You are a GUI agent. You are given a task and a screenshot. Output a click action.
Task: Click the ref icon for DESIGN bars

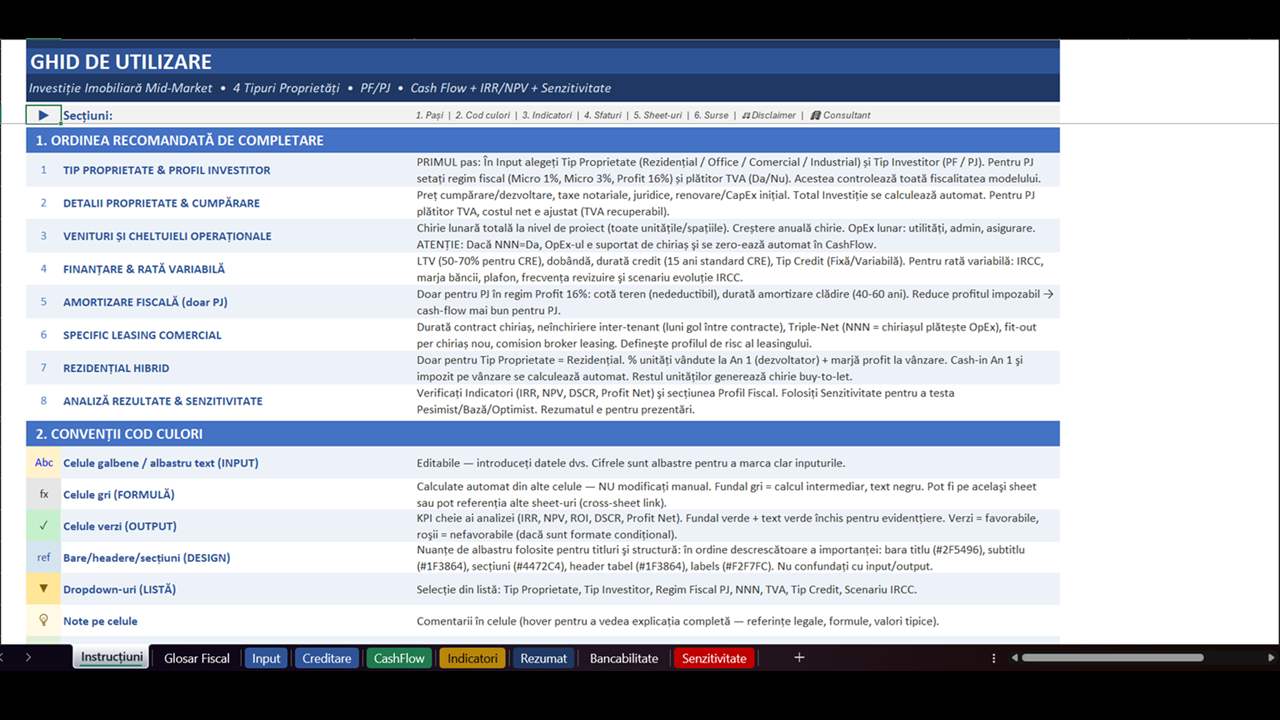tap(44, 558)
